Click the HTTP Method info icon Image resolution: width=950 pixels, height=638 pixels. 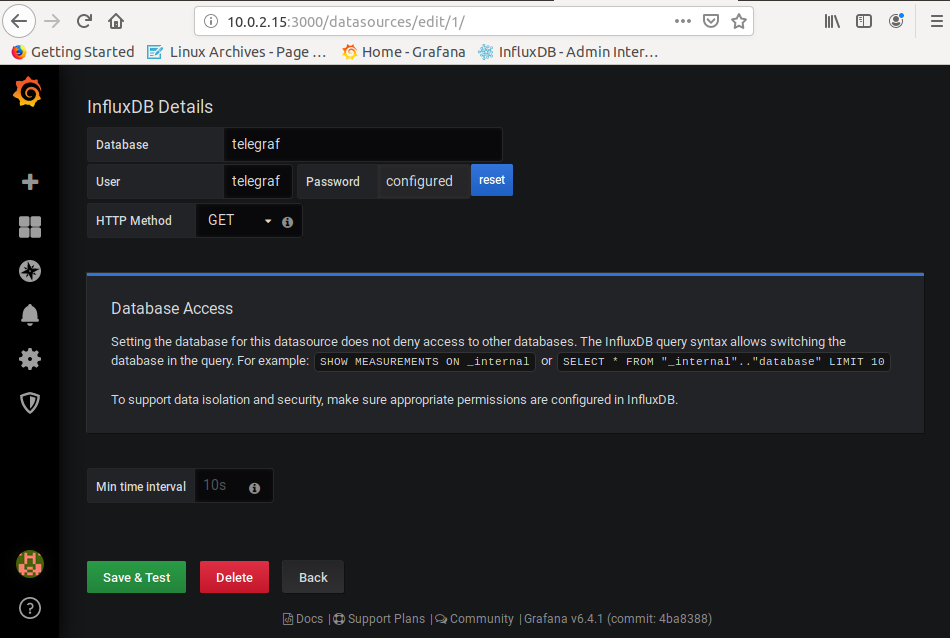point(287,222)
